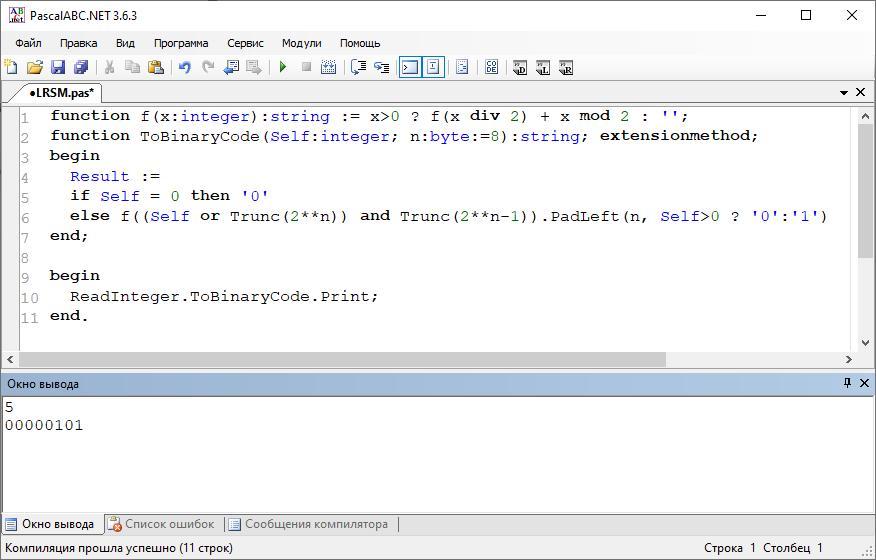Expand the Сервис menu
Screen dimensions: 876x560
click(x=245, y=43)
